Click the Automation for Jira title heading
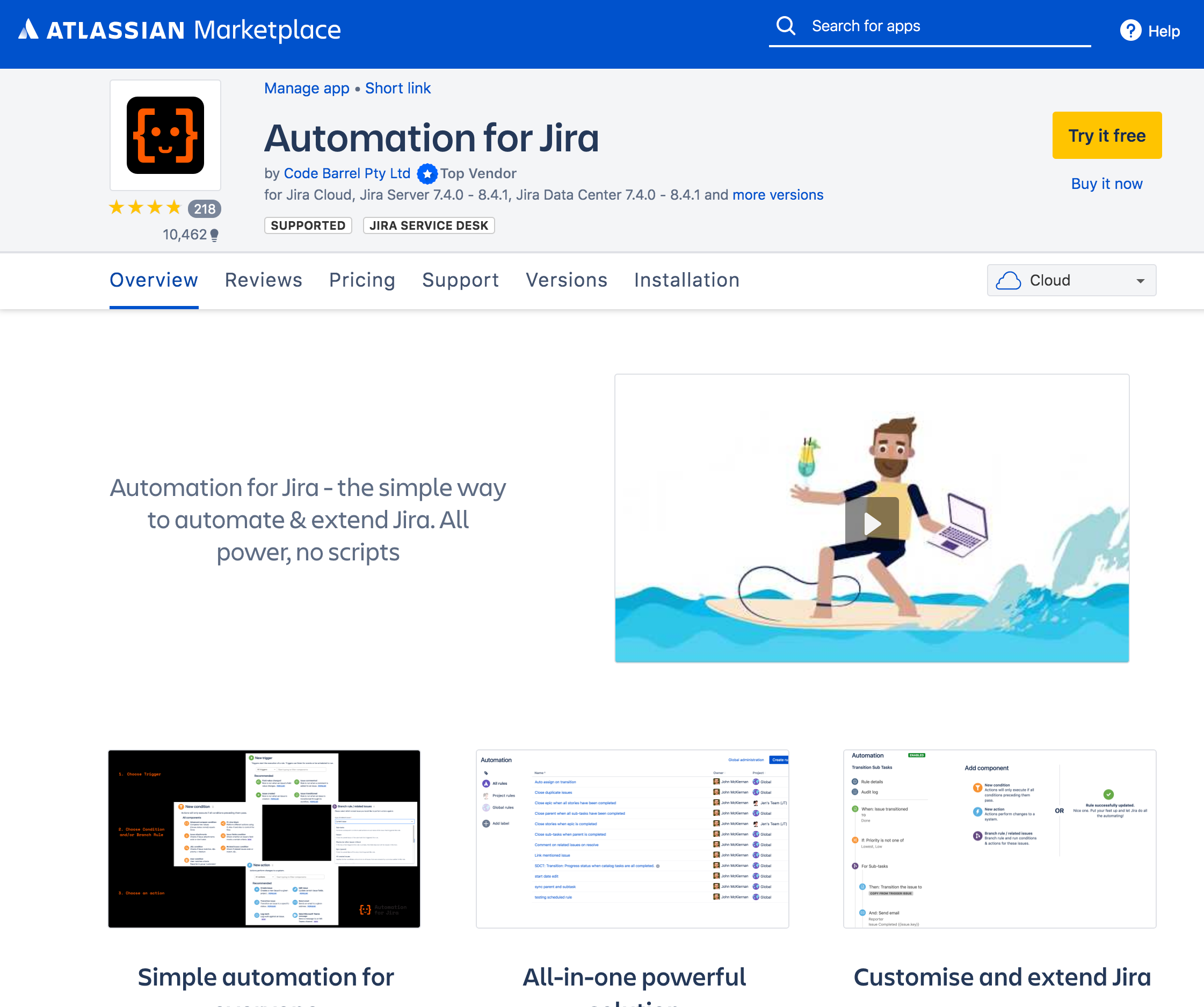 coord(431,138)
